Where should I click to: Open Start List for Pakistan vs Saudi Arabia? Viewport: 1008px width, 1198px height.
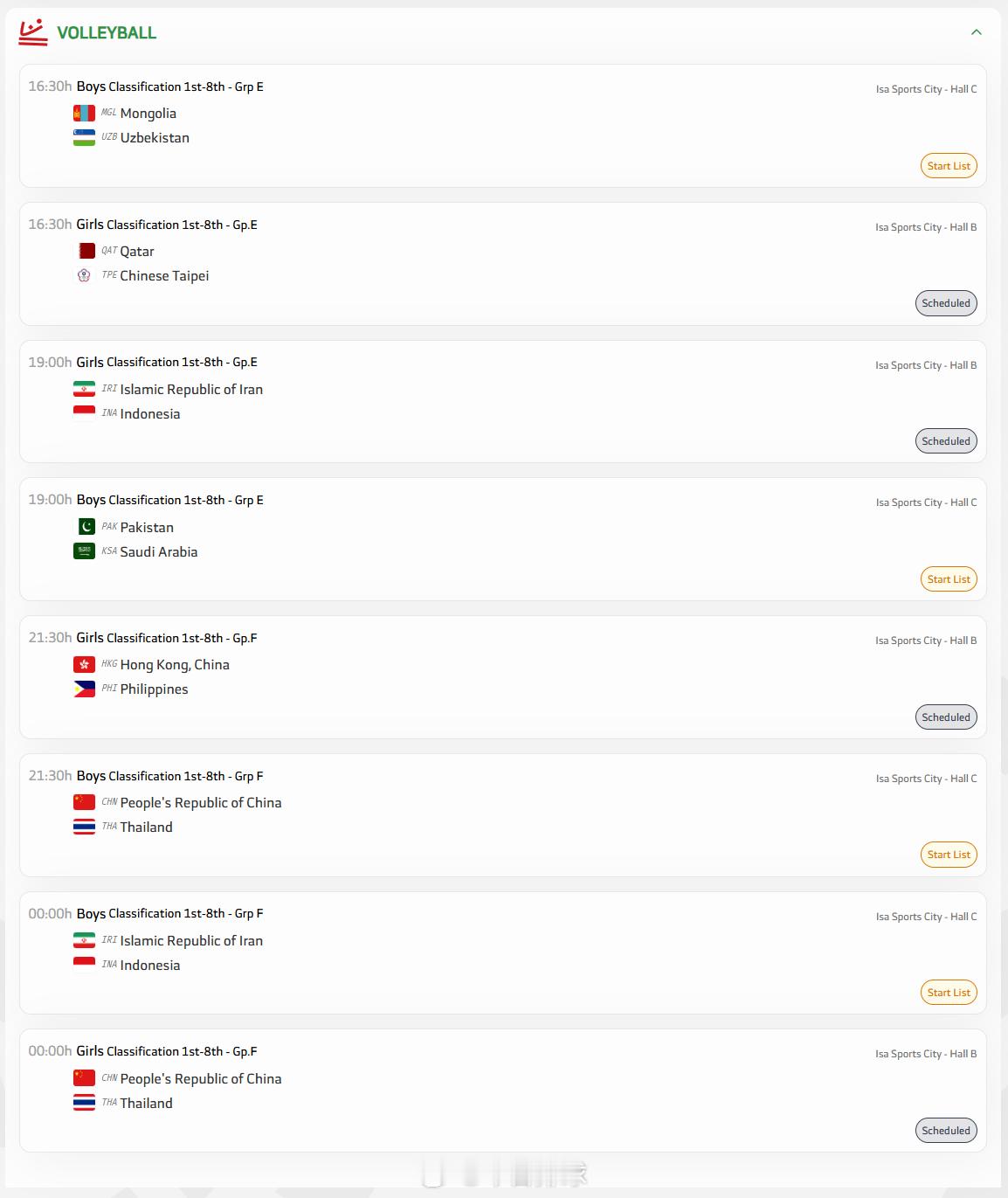pyautogui.click(x=948, y=579)
